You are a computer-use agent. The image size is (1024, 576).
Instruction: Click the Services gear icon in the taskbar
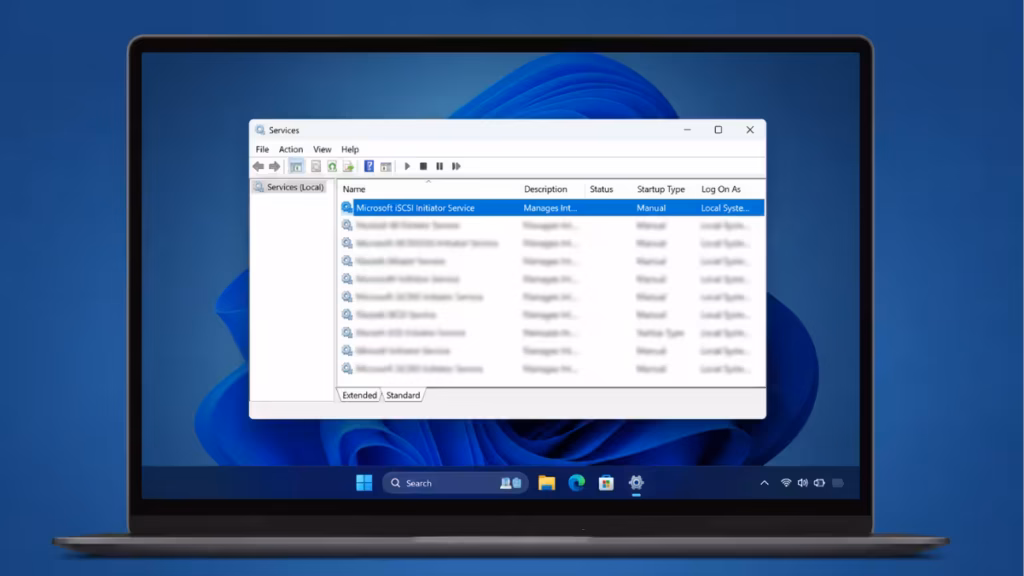click(636, 483)
